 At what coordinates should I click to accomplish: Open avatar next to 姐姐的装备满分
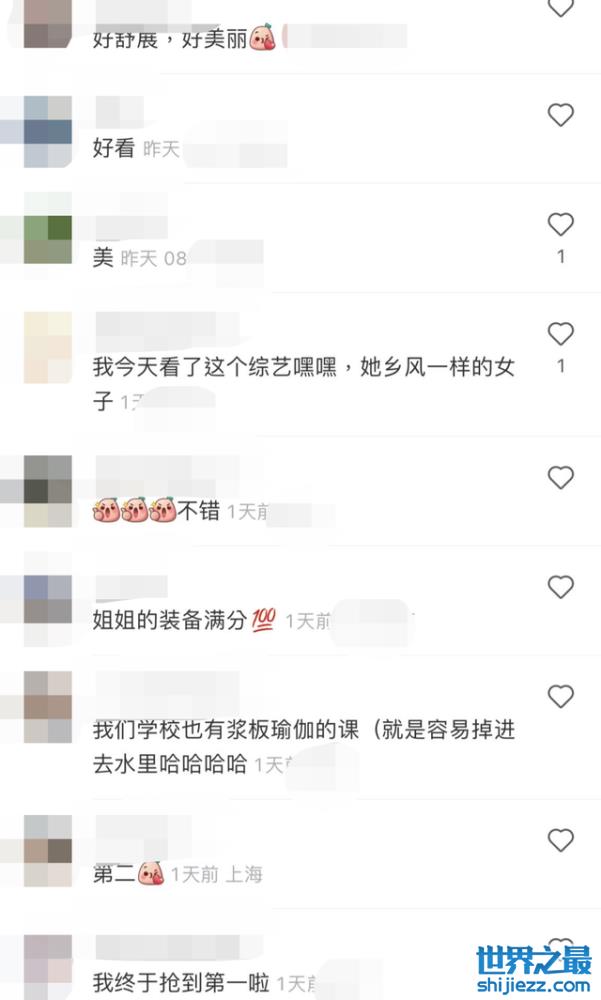48,599
